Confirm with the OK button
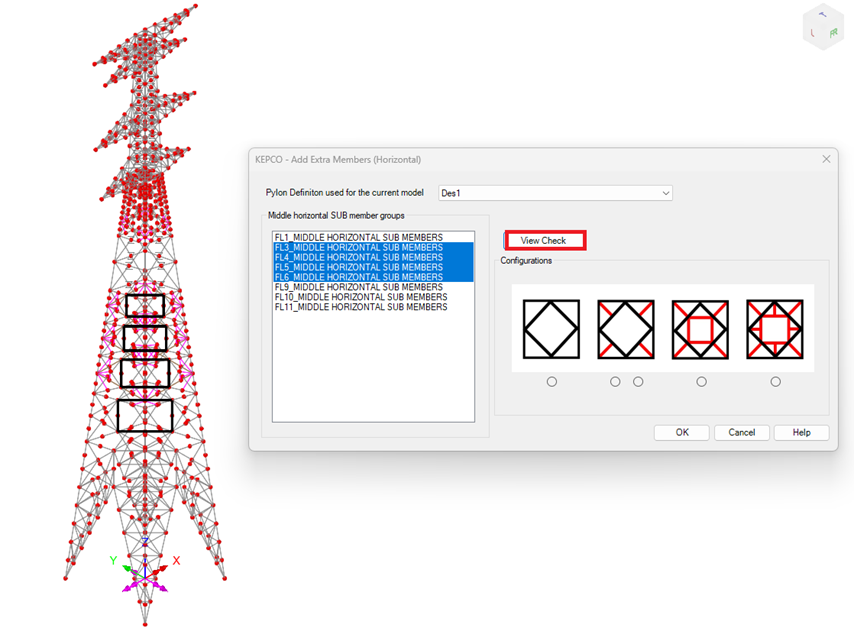 pyautogui.click(x=682, y=433)
